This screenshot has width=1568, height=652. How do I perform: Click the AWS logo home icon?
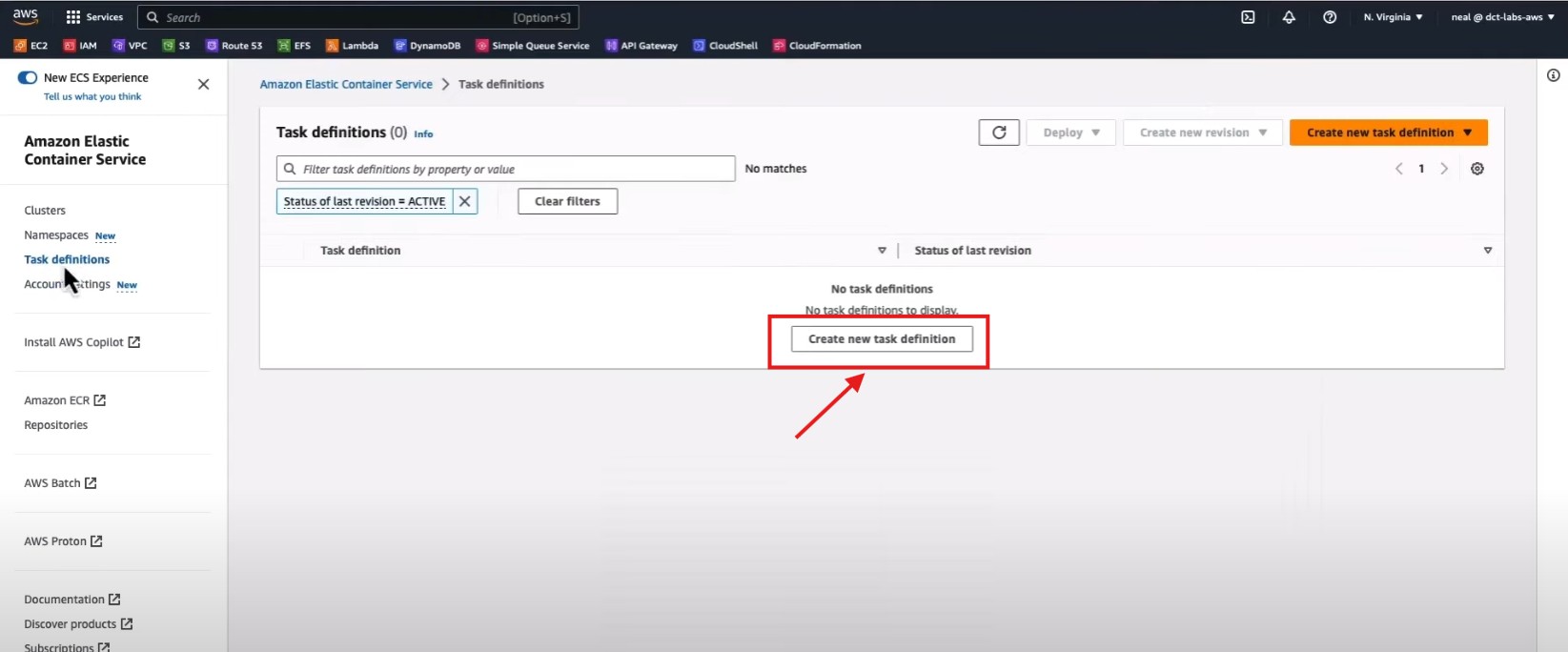tap(26, 16)
